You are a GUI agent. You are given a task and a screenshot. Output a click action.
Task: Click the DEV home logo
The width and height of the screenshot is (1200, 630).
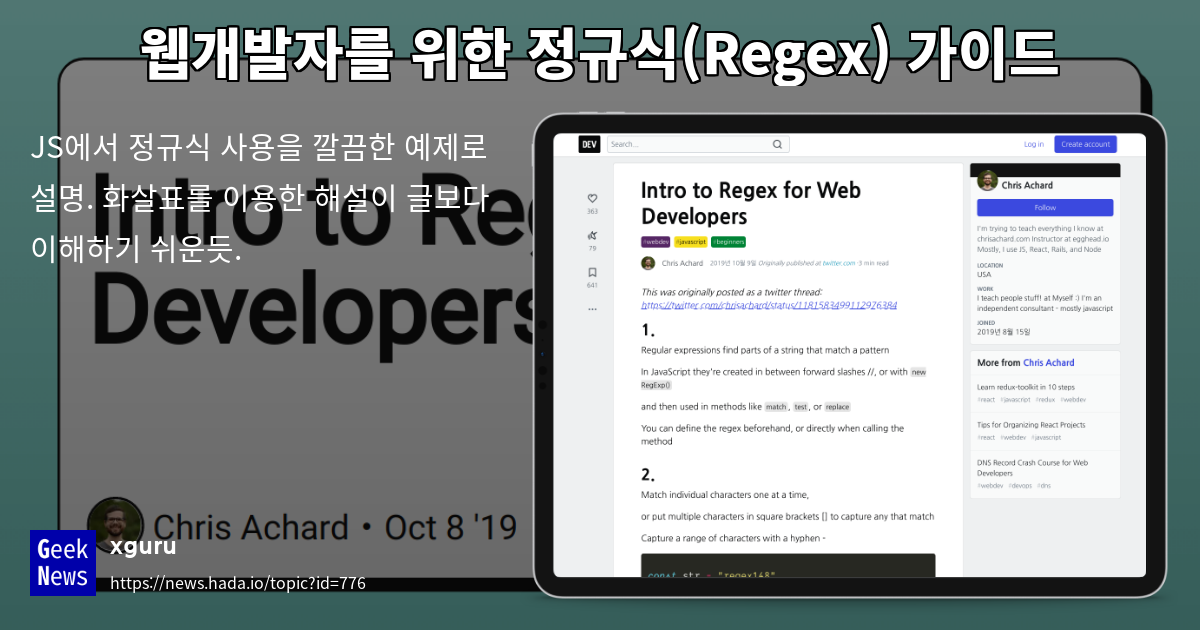[x=588, y=144]
